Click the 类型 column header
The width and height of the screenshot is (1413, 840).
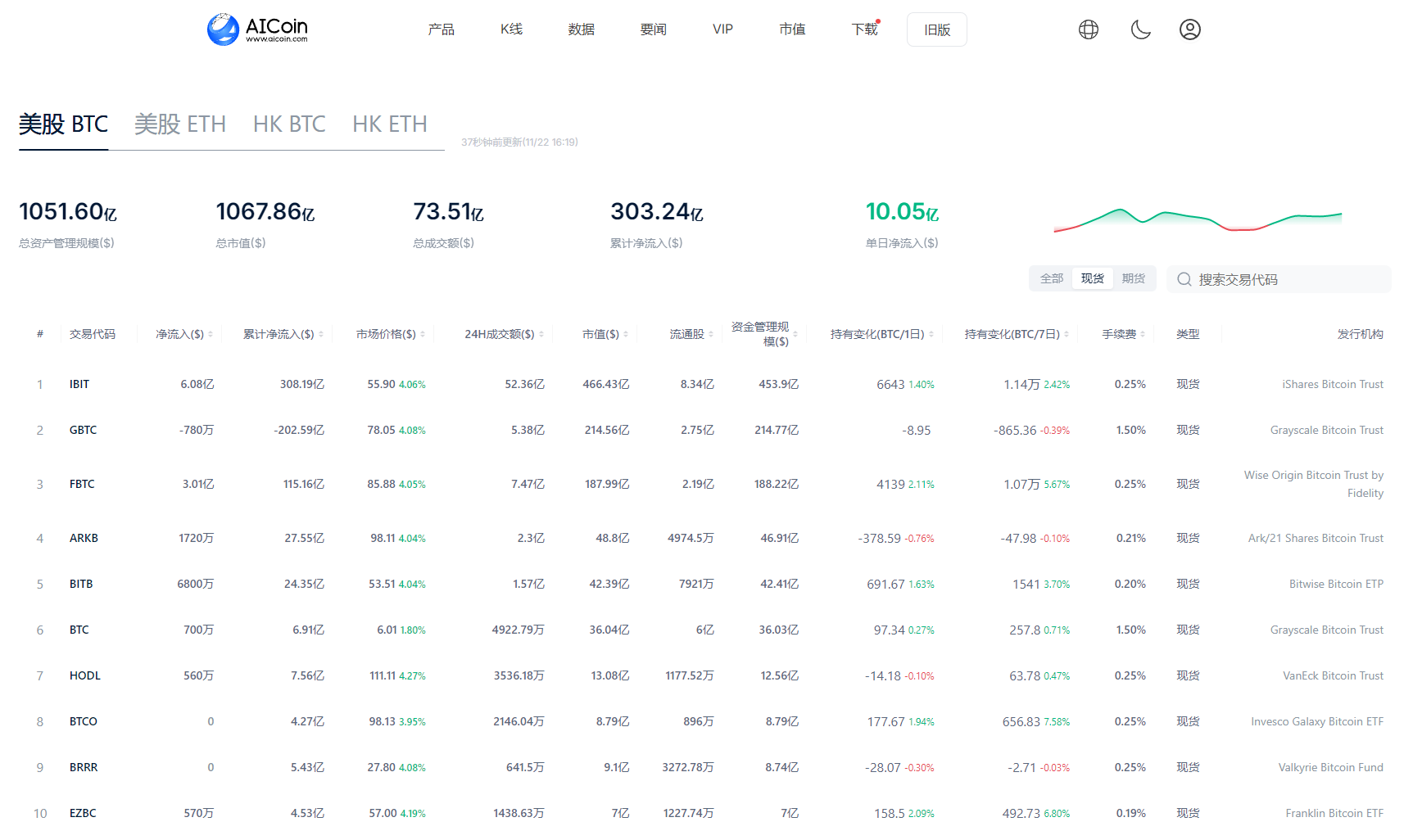tap(1188, 334)
